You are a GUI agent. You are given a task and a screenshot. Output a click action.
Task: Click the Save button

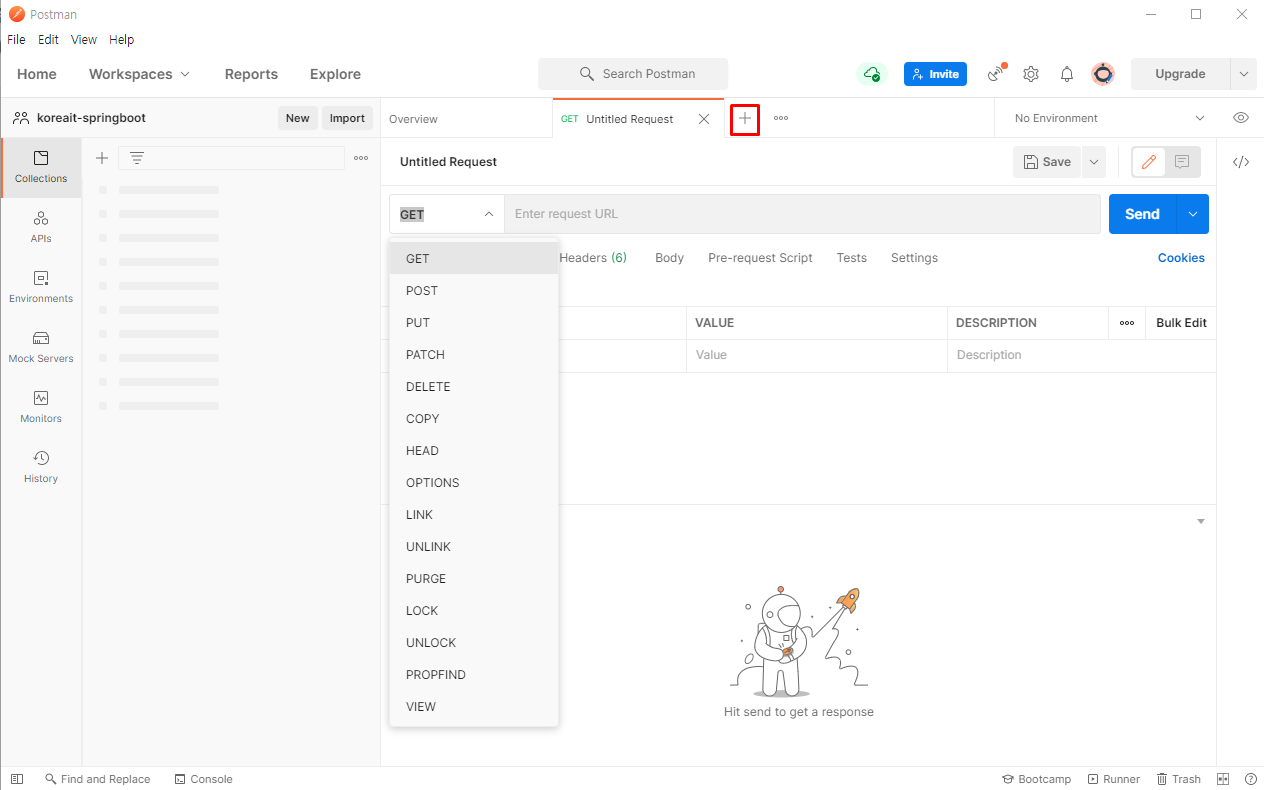[1047, 162]
